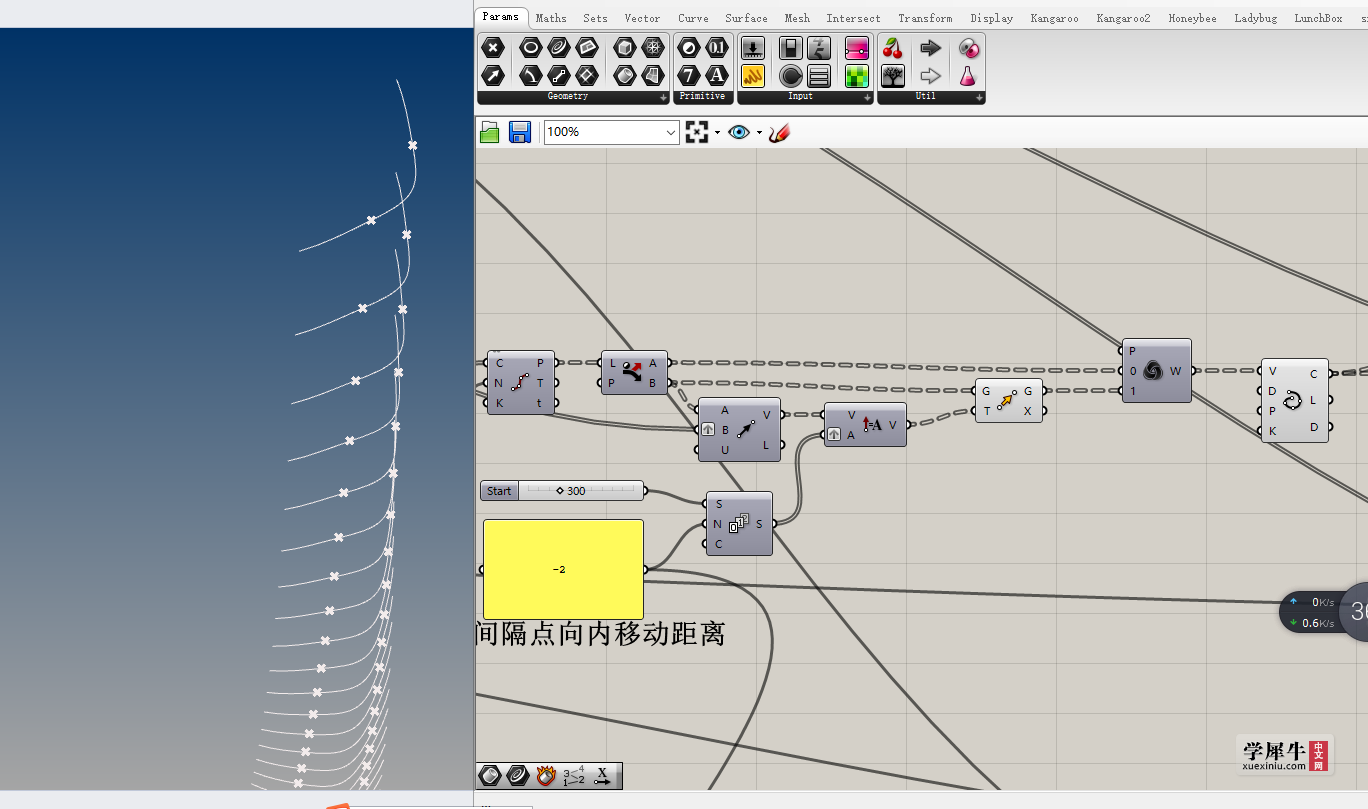Switch to the Sets tab

(595, 18)
